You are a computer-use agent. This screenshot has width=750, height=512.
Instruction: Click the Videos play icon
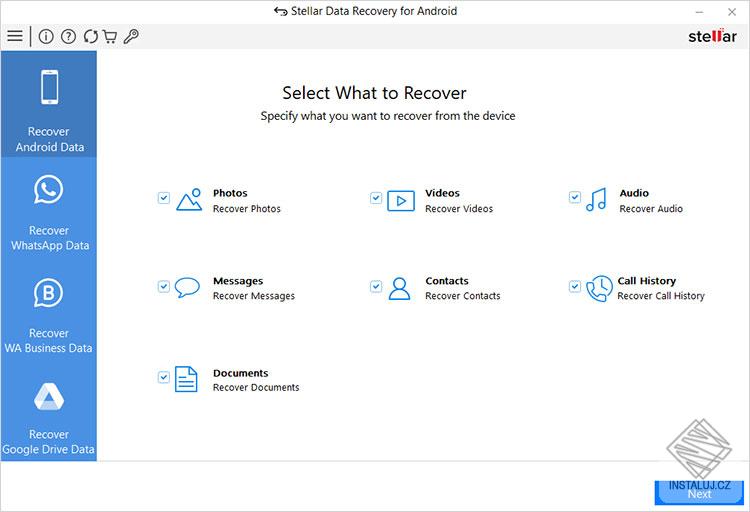pyautogui.click(x=401, y=201)
